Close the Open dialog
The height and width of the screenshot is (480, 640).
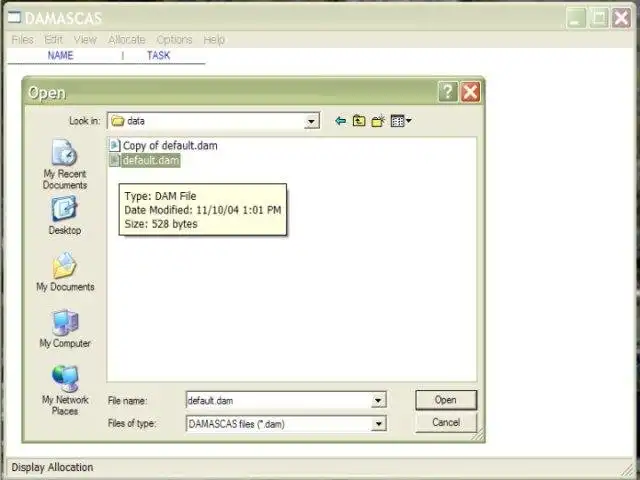pyautogui.click(x=470, y=92)
